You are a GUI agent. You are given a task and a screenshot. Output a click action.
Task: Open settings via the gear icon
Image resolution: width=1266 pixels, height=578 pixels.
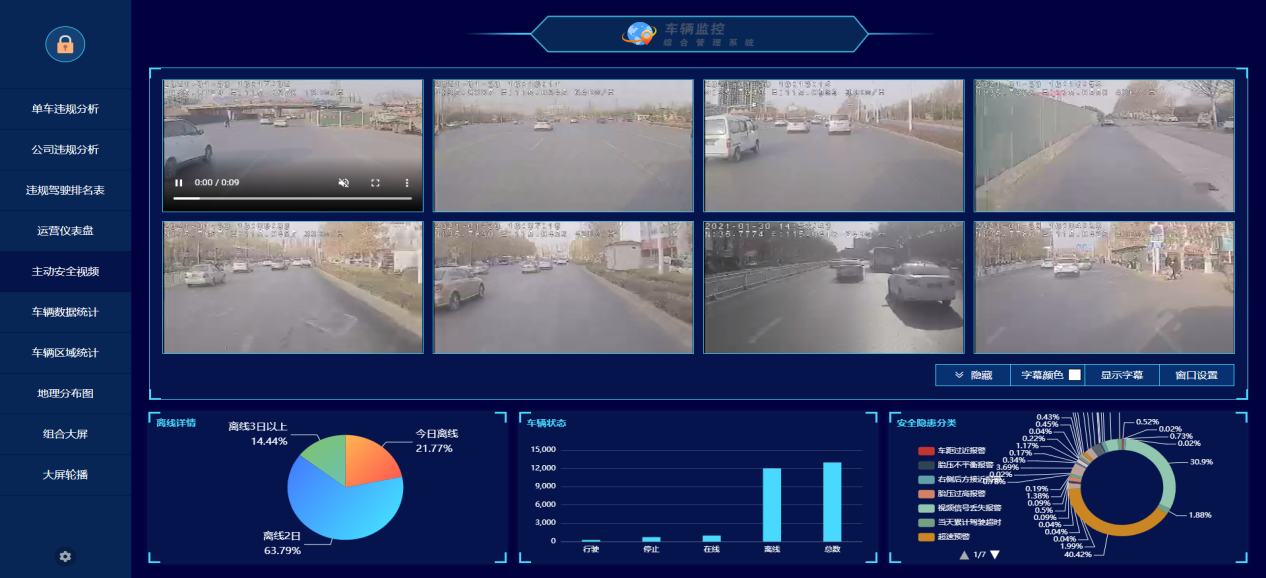65,556
